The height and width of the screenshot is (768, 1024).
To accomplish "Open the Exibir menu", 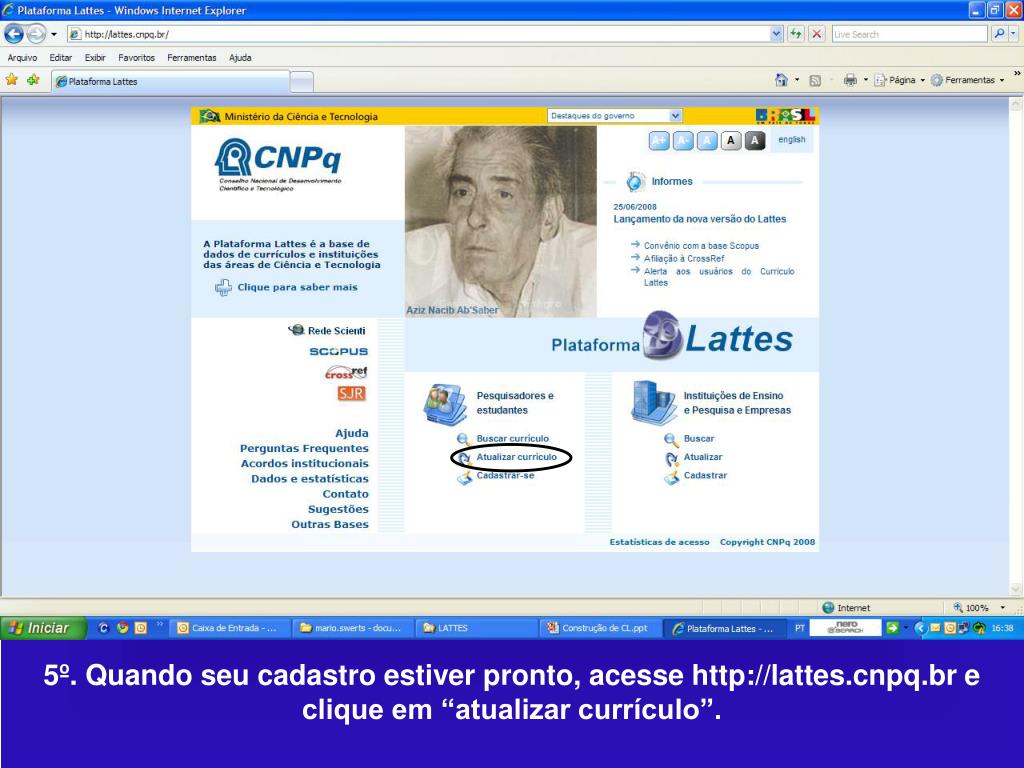I will coord(95,57).
